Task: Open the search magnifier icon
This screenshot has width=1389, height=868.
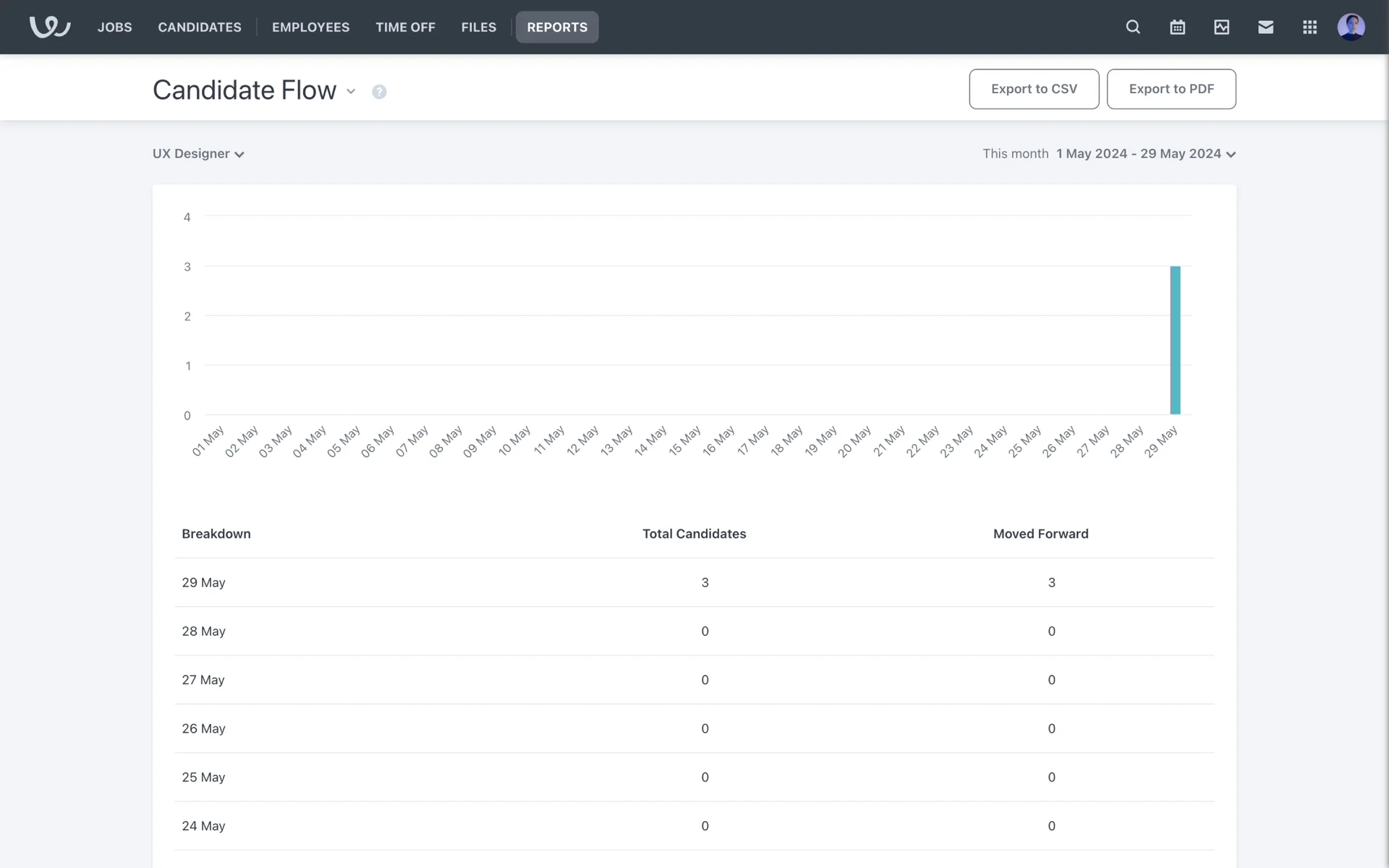Action: [x=1133, y=27]
